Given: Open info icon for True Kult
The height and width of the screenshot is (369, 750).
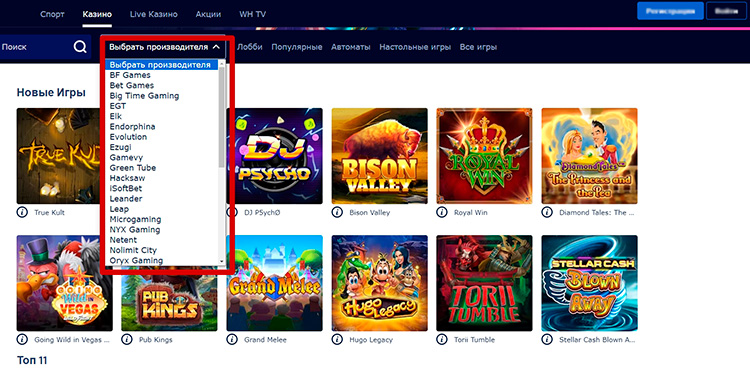Looking at the screenshot, I should coord(22,212).
